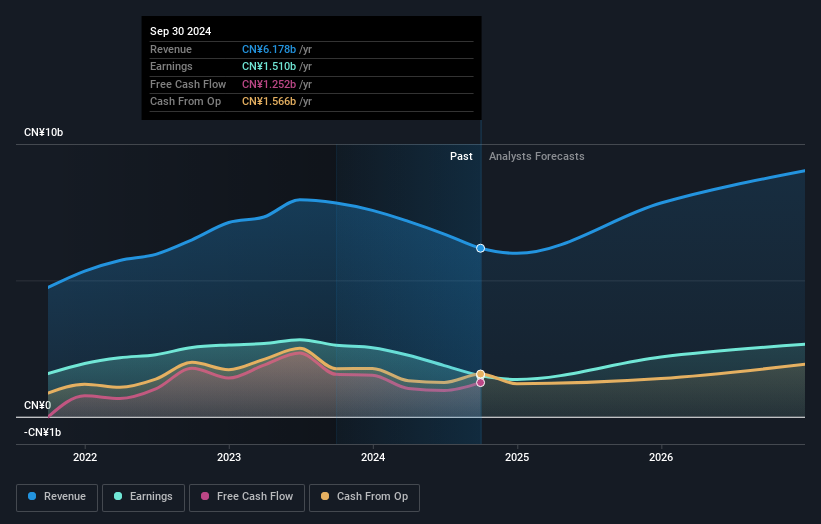Click the Revenue row label in tooltip

(x=171, y=49)
